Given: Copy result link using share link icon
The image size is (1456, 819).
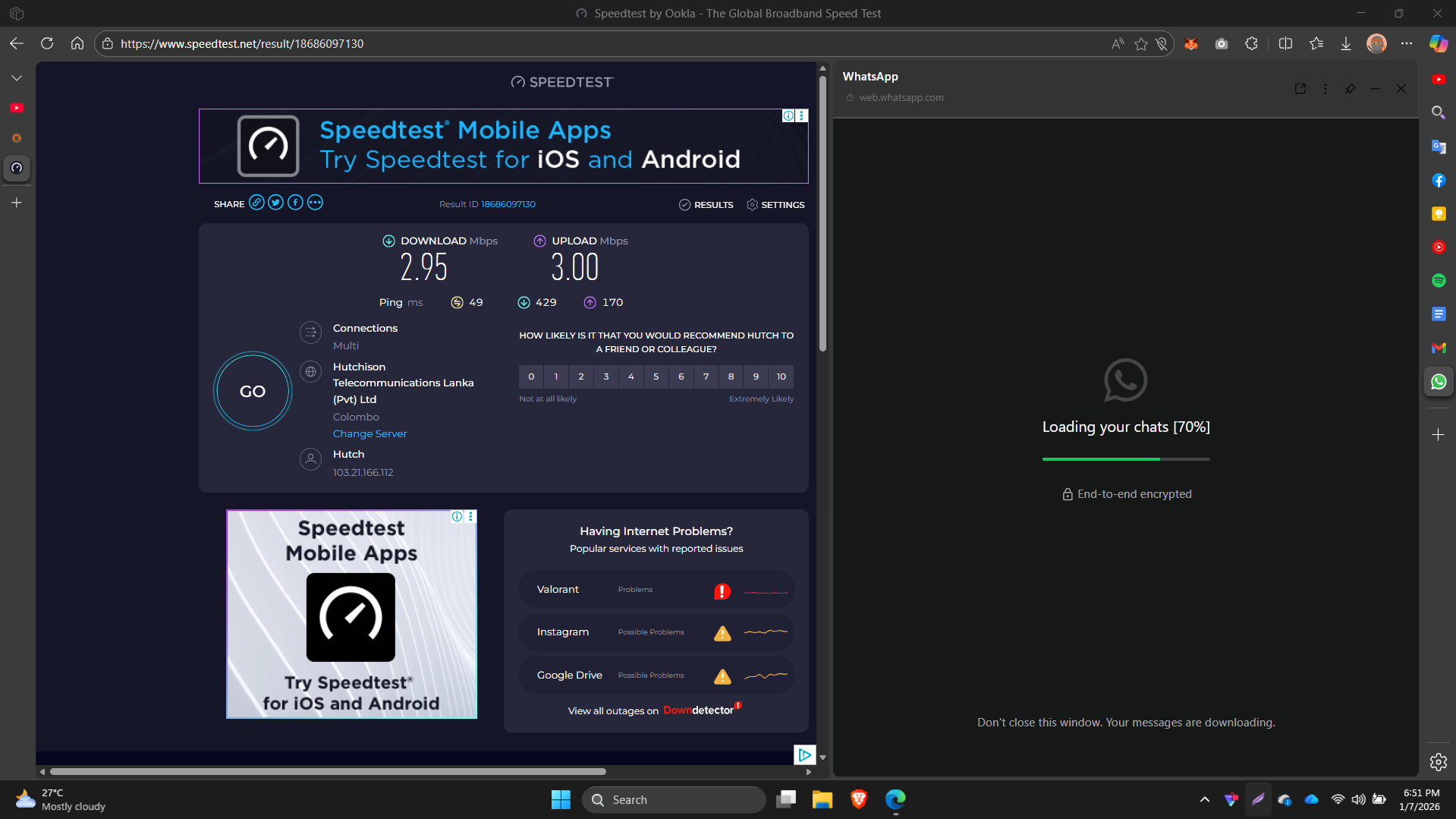Looking at the screenshot, I should [256, 203].
